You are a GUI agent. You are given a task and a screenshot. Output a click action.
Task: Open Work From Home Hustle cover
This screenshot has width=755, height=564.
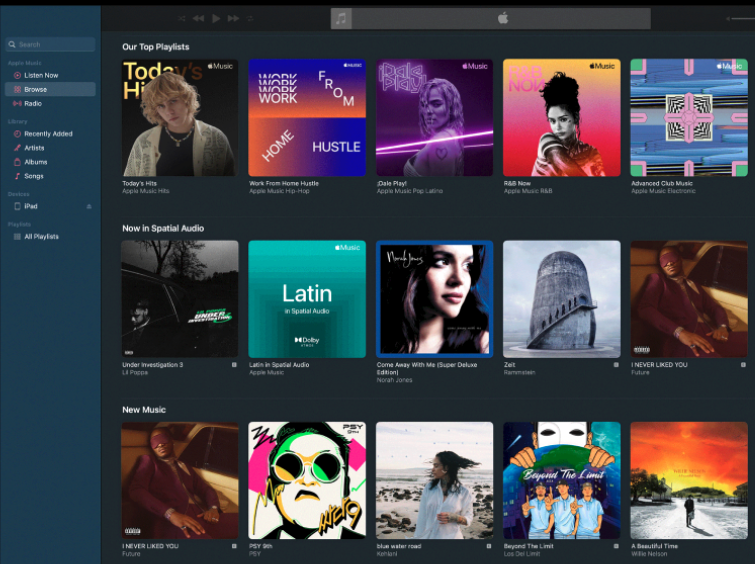pyautogui.click(x=307, y=118)
